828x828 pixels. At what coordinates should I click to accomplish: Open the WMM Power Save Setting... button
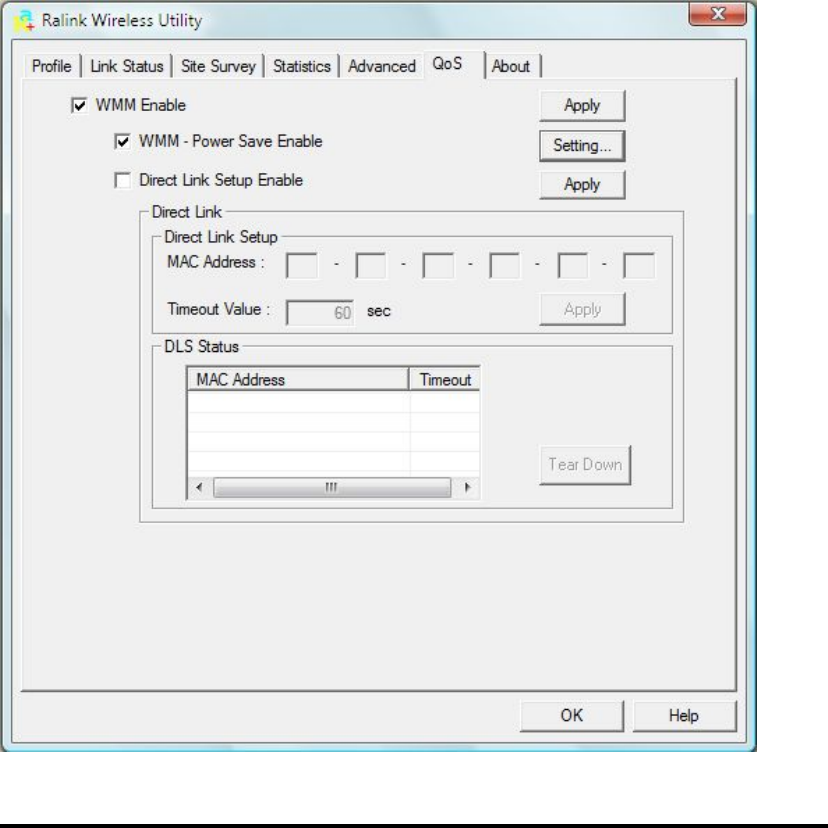(582, 146)
